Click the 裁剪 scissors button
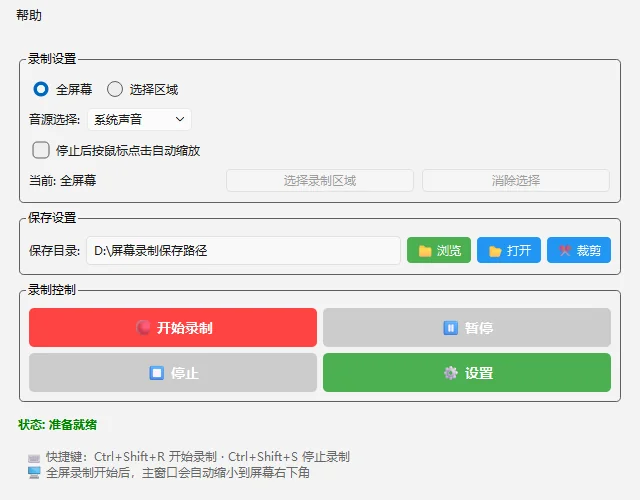This screenshot has height=500, width=640. pyautogui.click(x=579, y=250)
